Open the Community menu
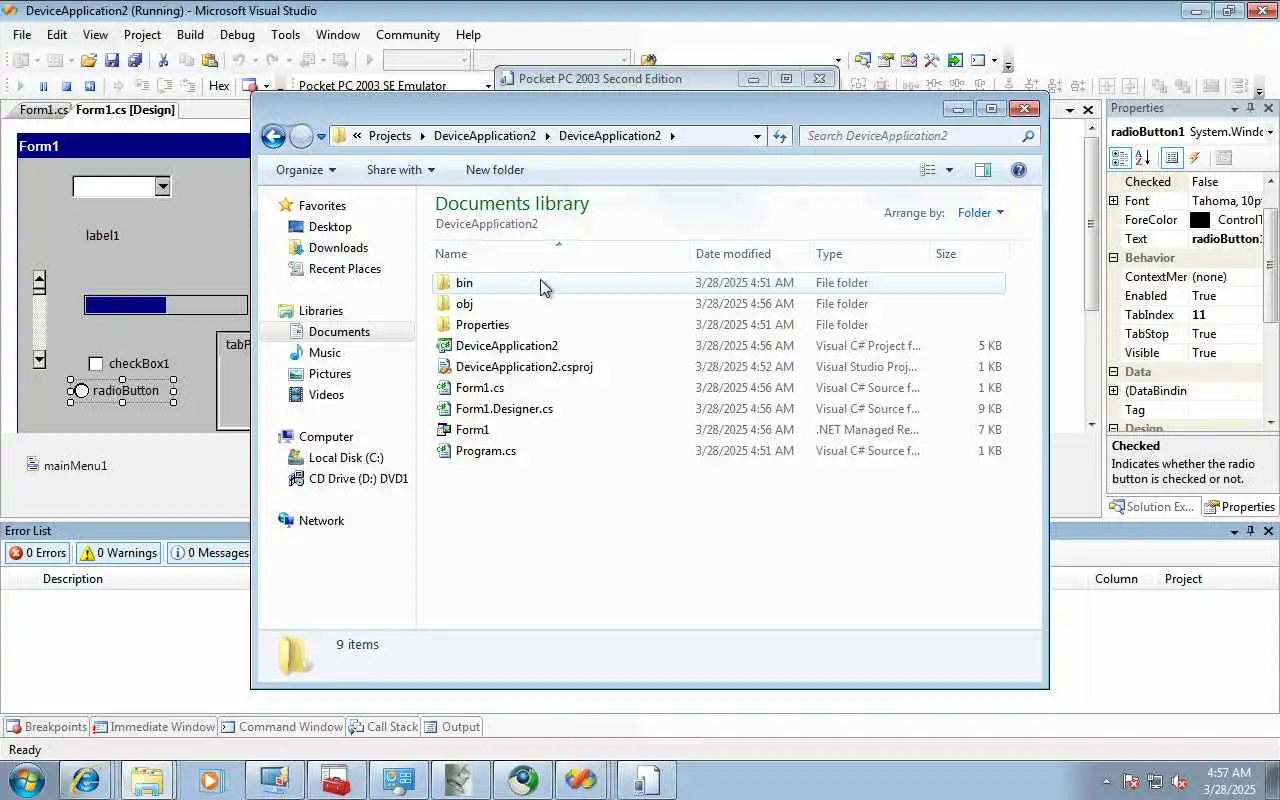This screenshot has width=1280, height=800. tap(408, 34)
